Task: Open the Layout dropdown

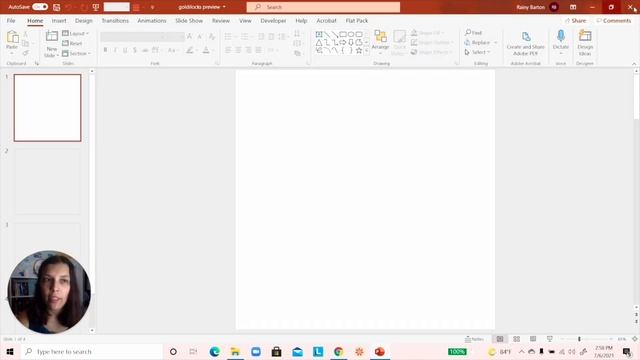Action: (x=76, y=33)
